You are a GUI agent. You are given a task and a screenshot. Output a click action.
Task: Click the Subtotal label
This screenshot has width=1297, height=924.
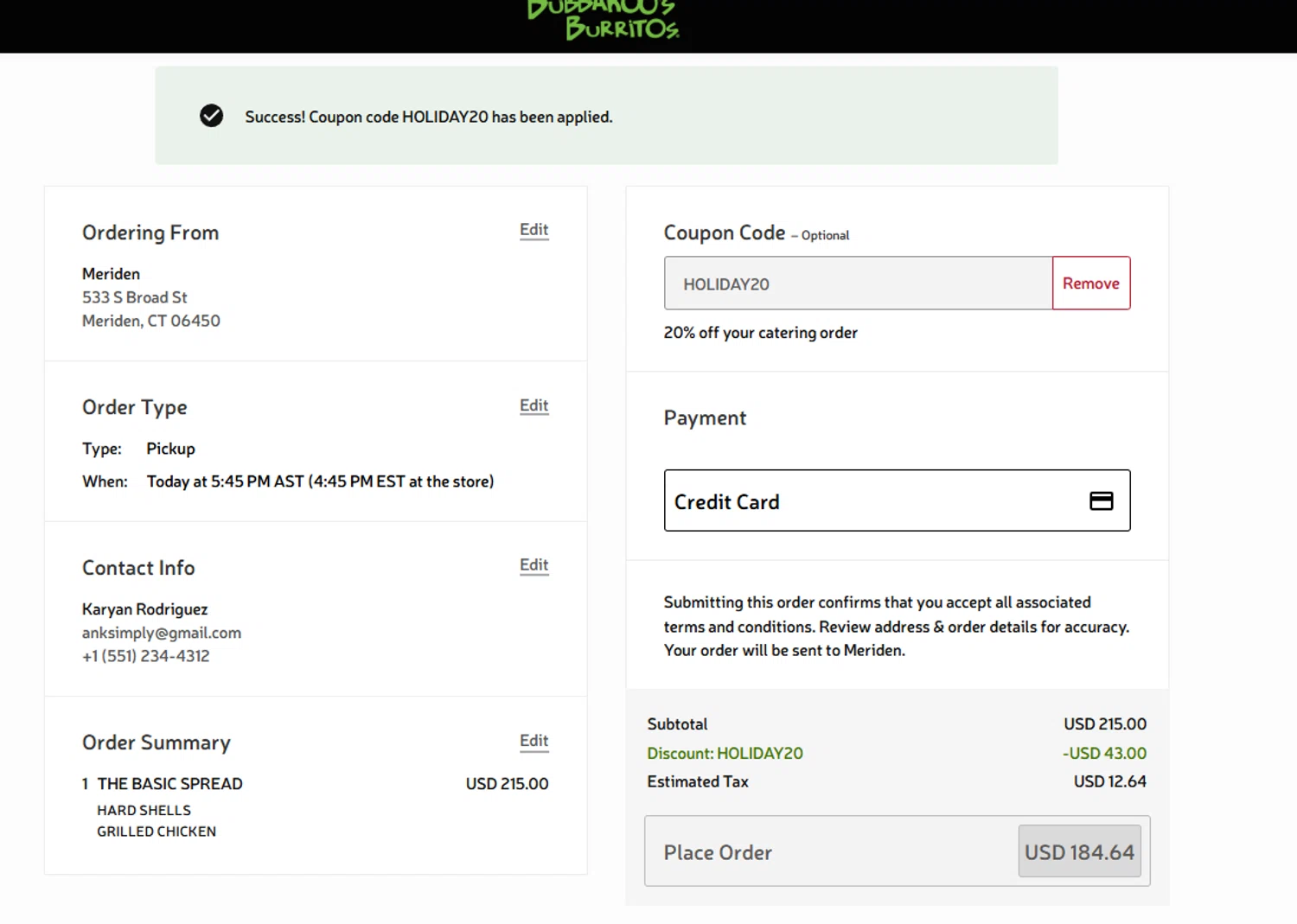[x=677, y=724]
